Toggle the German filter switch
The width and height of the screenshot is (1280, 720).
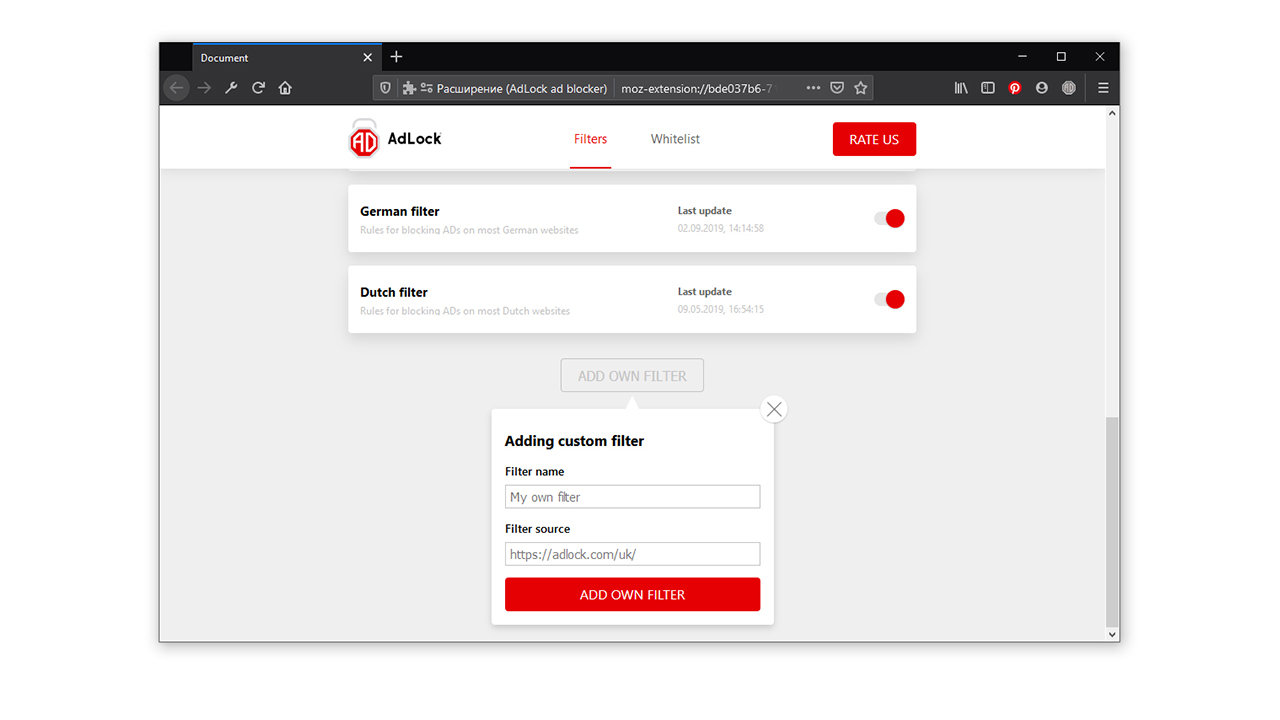tap(889, 218)
